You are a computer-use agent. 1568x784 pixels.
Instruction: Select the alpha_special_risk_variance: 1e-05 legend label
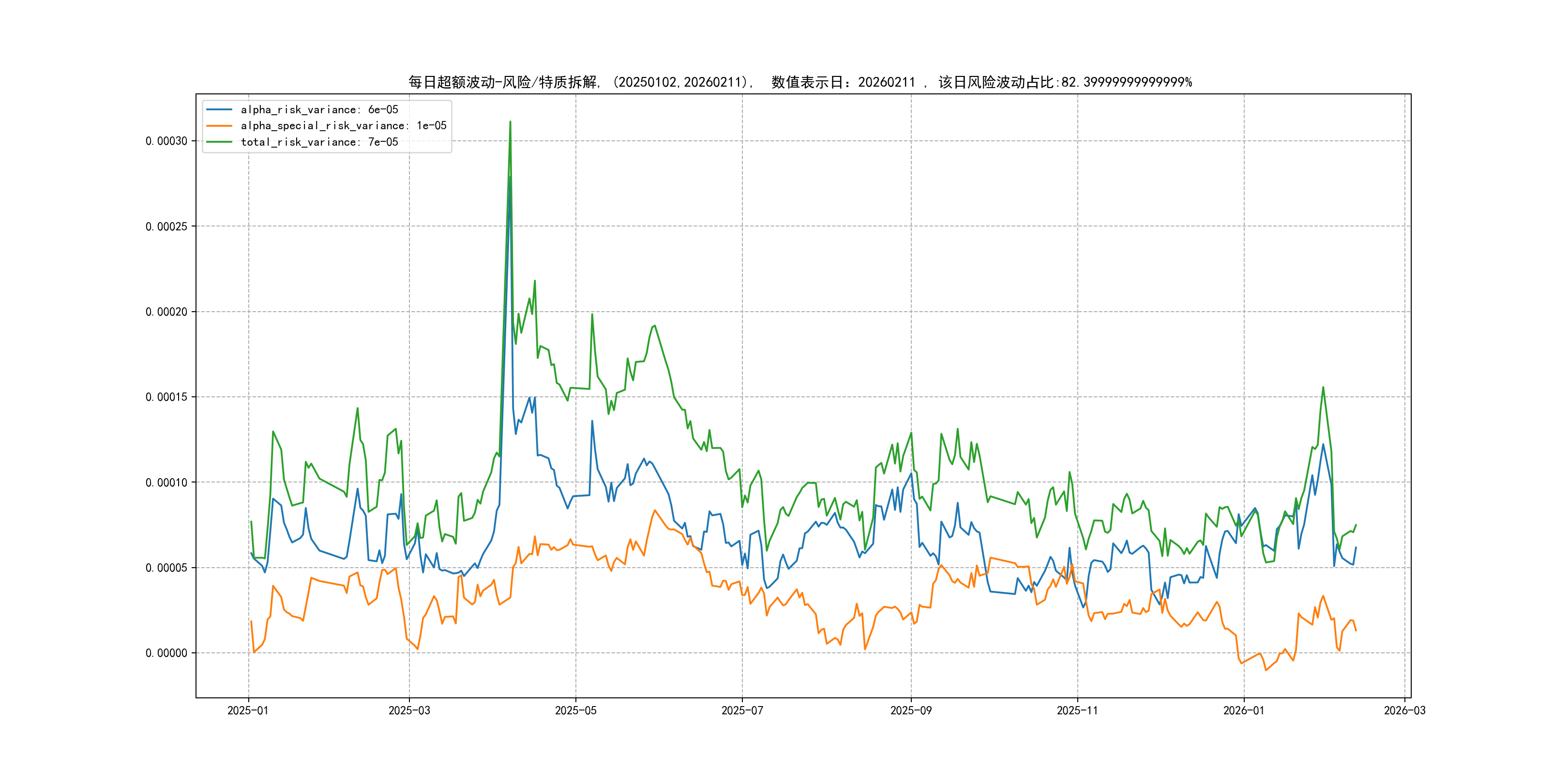point(343,125)
